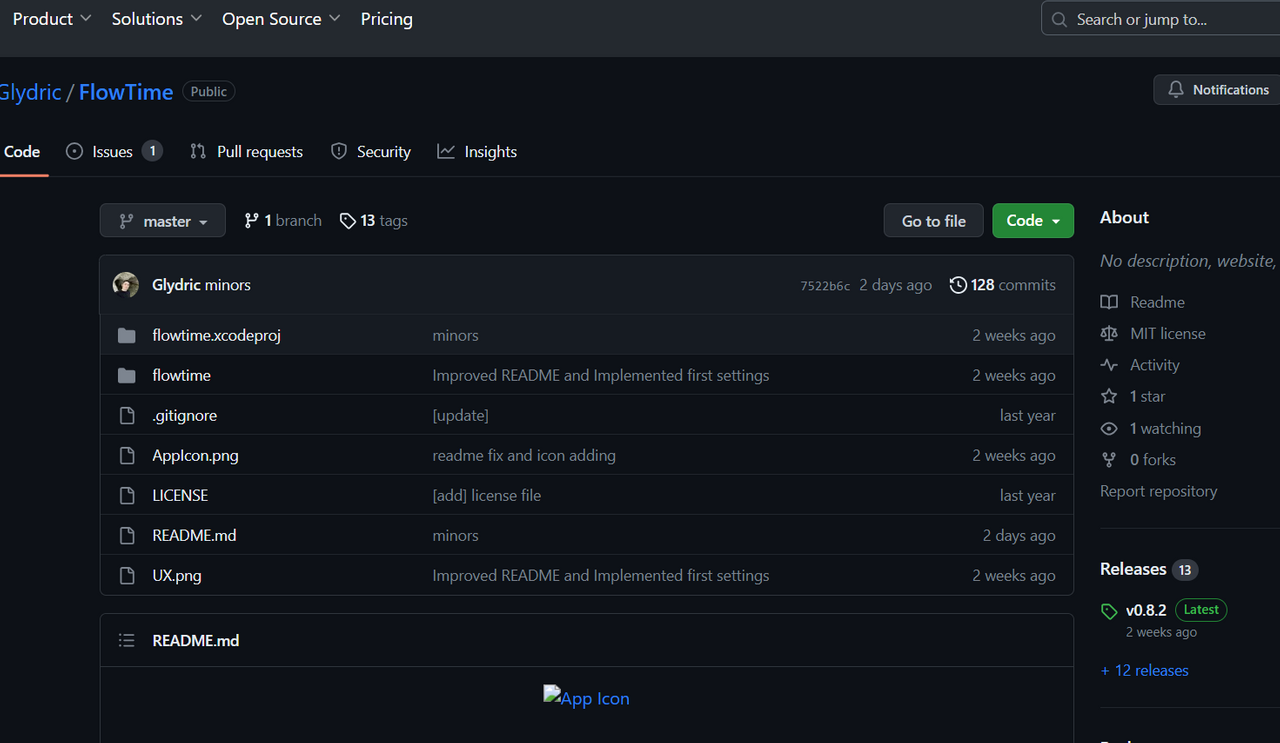Click the eye icon beside watching
1280x743 pixels.
click(x=1109, y=429)
